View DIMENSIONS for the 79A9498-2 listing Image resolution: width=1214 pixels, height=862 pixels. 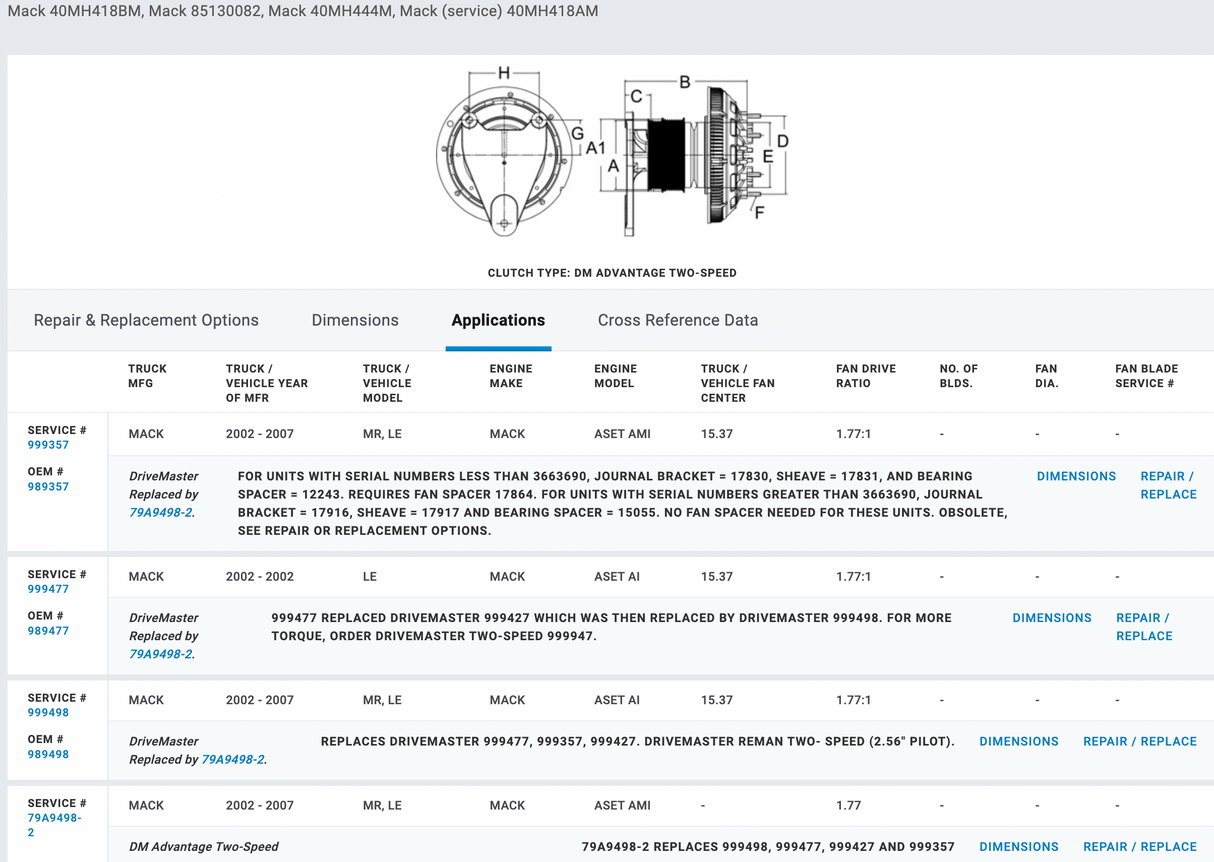tap(1019, 846)
